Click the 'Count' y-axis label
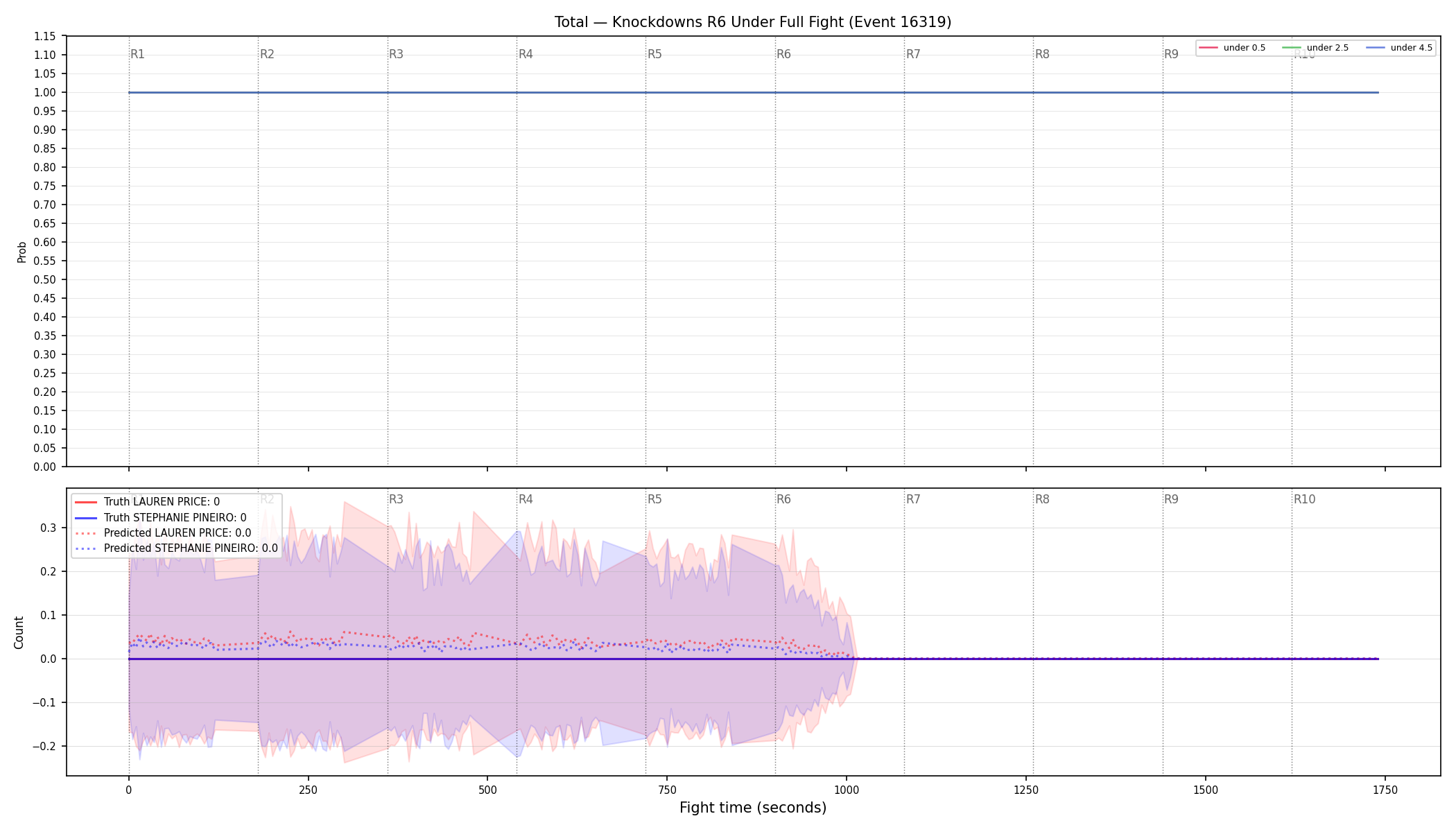Image resolution: width=1456 pixels, height=832 pixels. (x=19, y=632)
